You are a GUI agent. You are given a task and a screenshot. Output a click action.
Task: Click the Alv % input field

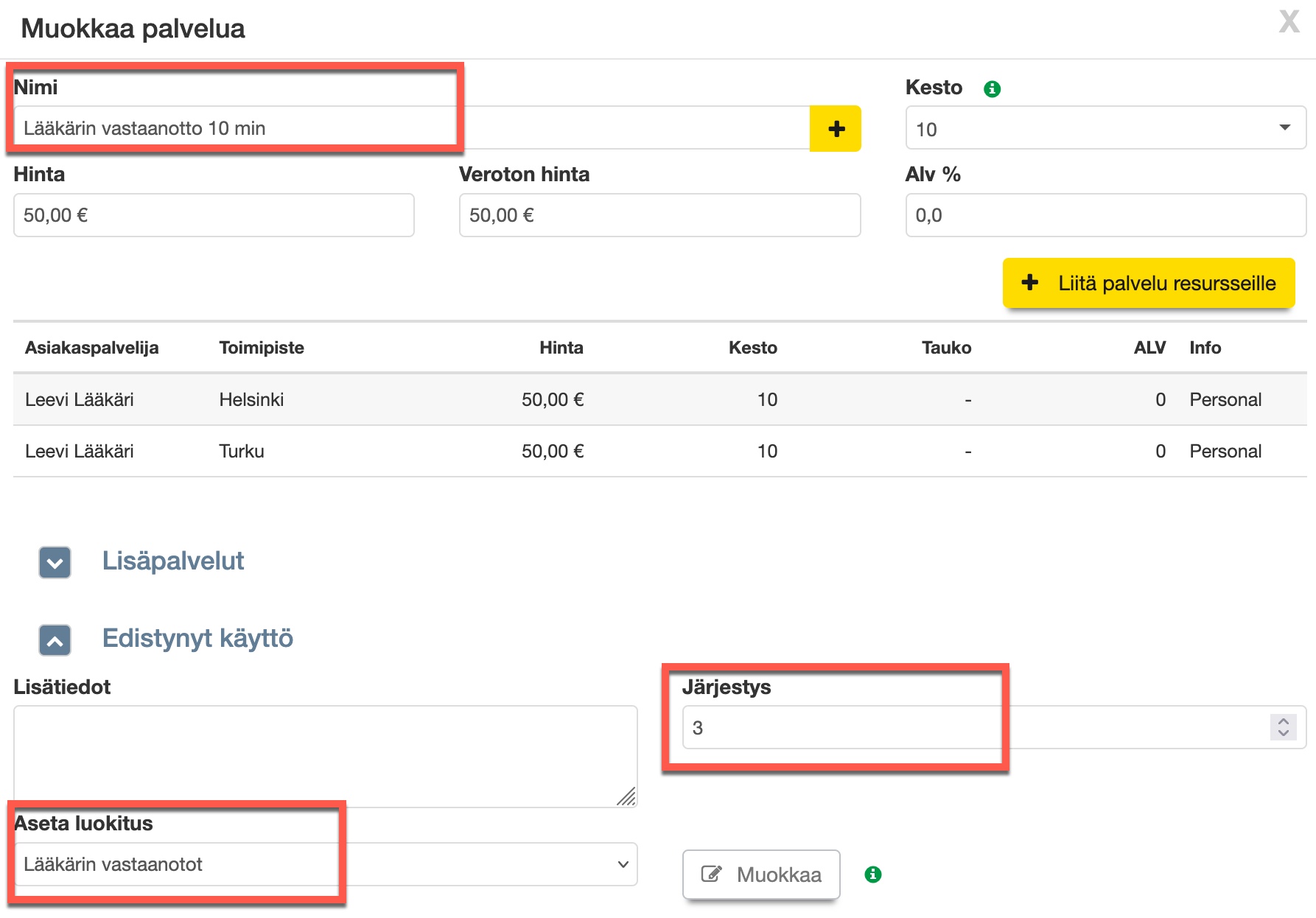[x=1105, y=215]
